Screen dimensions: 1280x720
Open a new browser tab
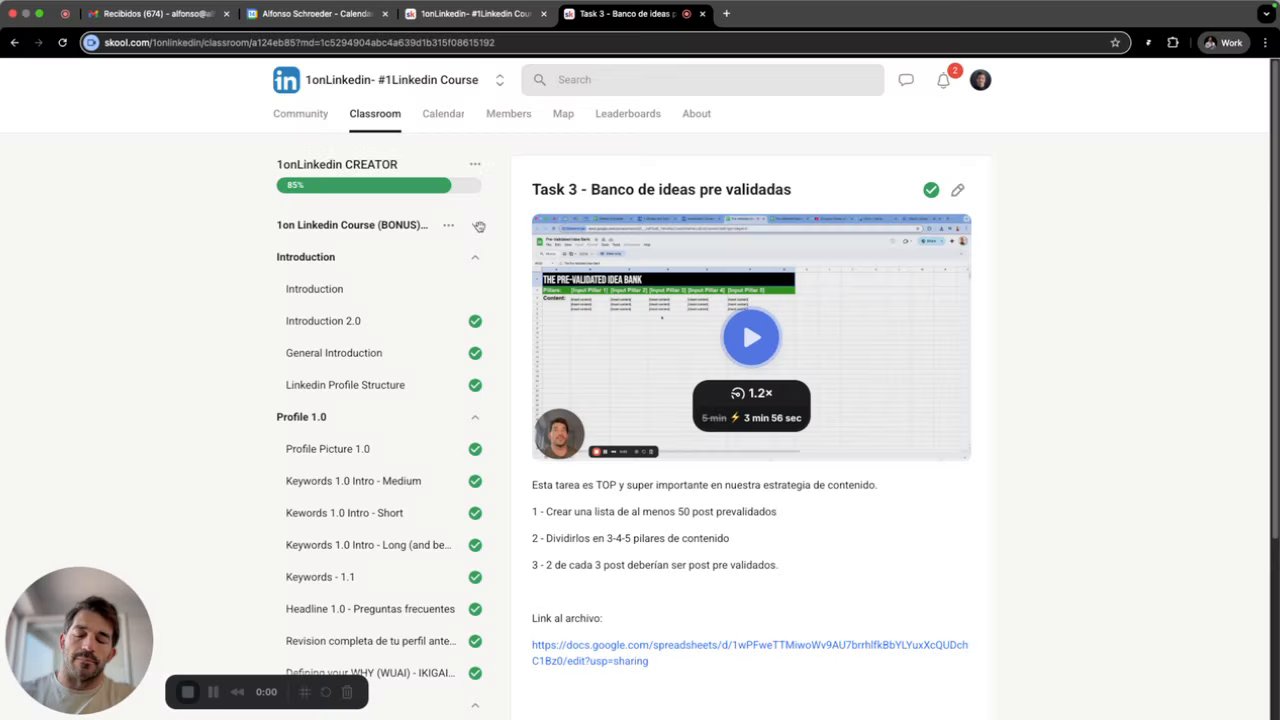pos(726,14)
